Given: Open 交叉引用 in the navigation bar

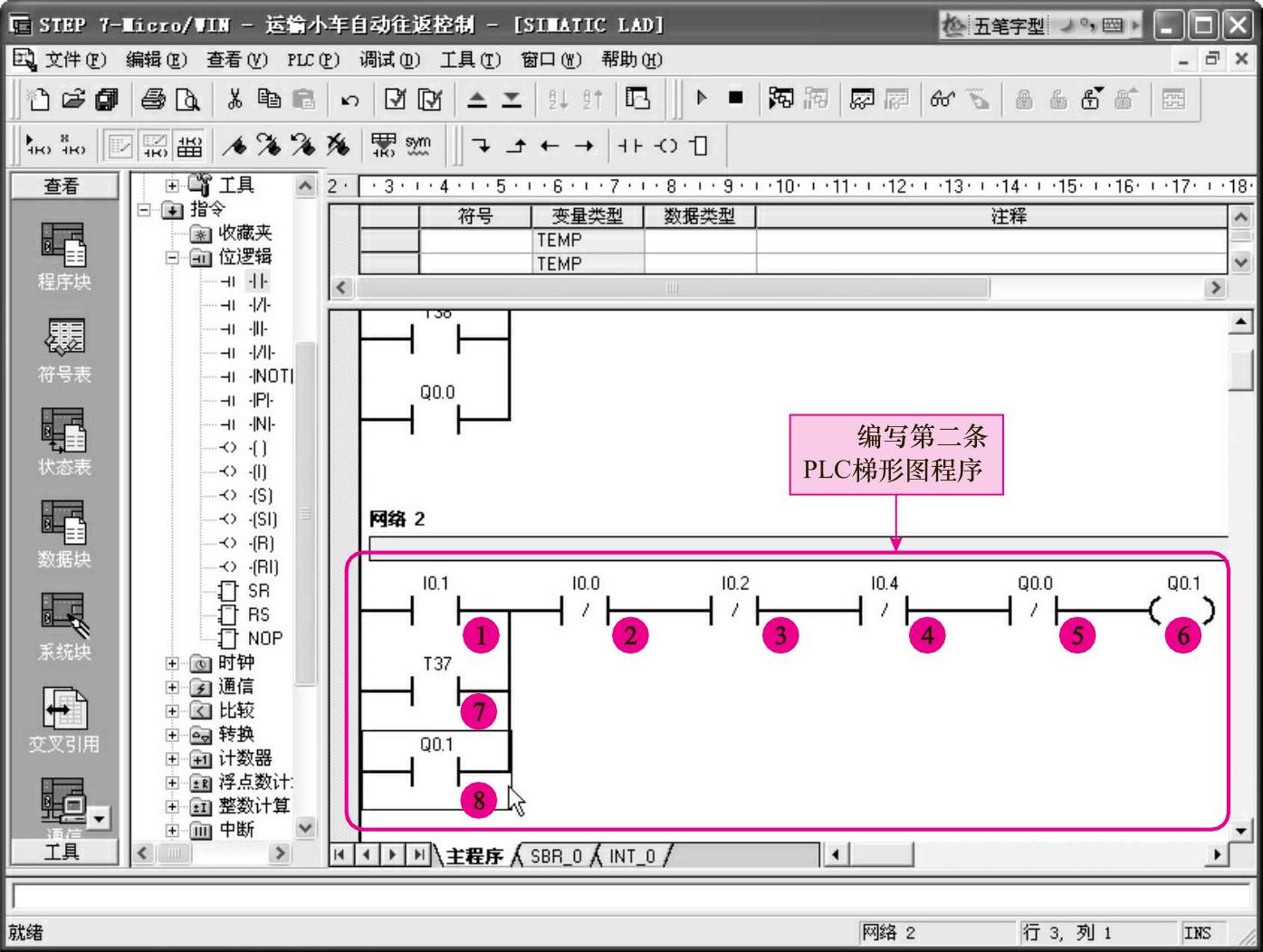Looking at the screenshot, I should (x=63, y=719).
